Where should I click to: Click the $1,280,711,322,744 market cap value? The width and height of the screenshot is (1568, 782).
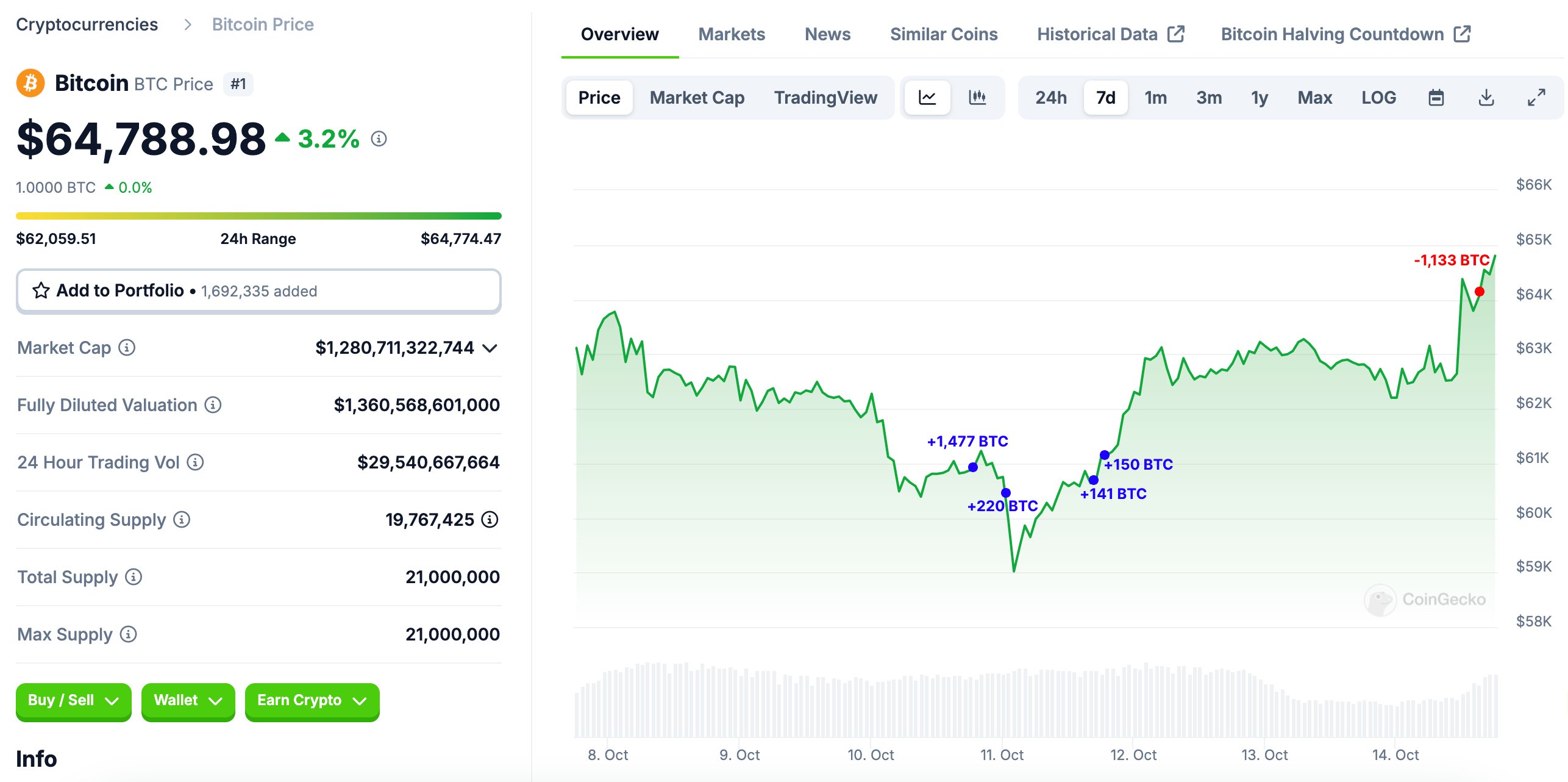394,348
